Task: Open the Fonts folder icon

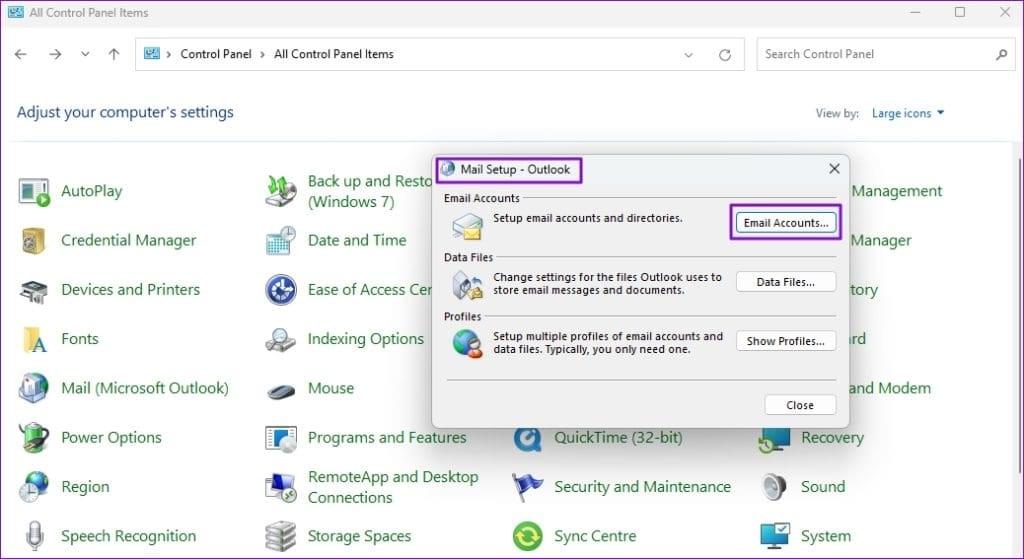Action: [x=34, y=339]
